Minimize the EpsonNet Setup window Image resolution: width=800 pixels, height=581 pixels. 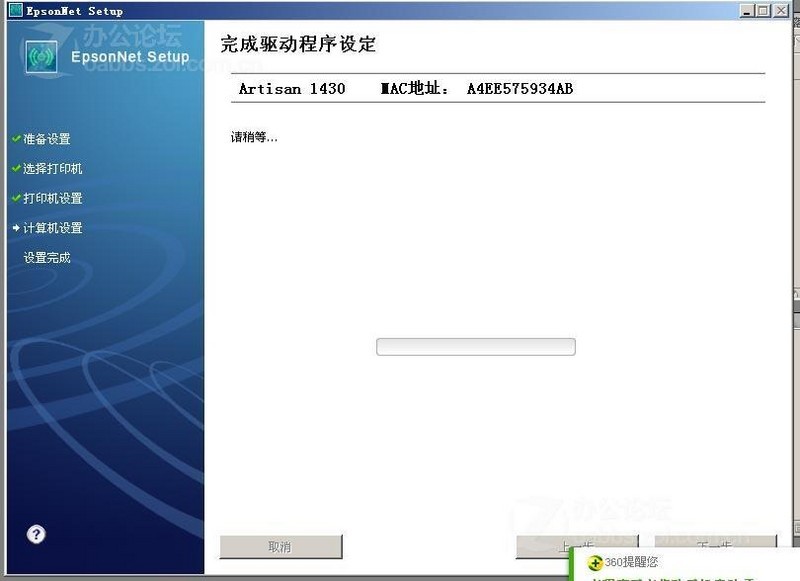(747, 10)
